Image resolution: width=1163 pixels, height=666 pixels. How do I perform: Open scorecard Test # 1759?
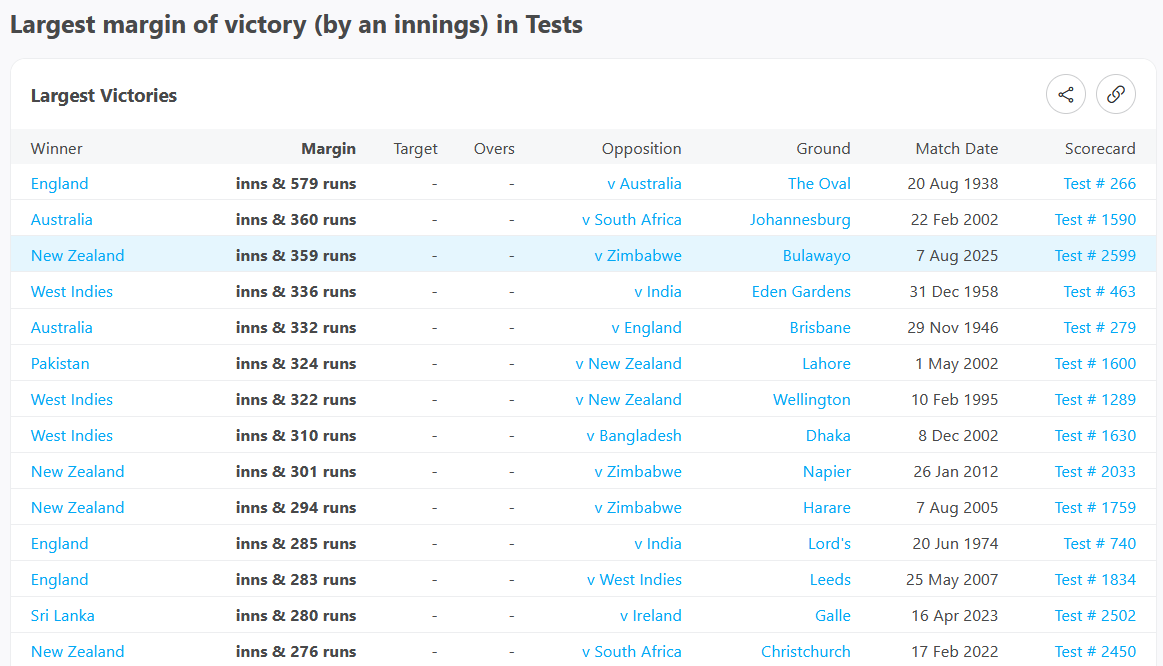(1096, 508)
